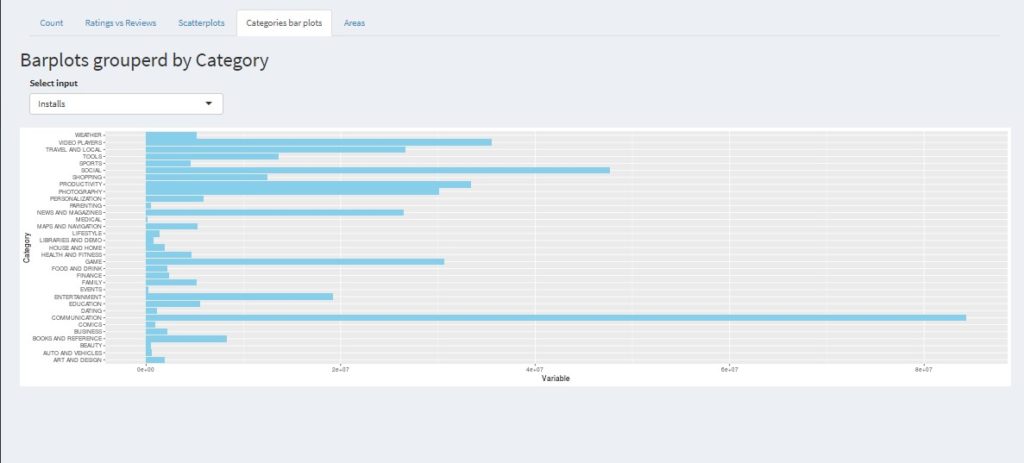Click the ENTERTAINMENT category bar
The image size is (1024, 463).
coord(239,296)
